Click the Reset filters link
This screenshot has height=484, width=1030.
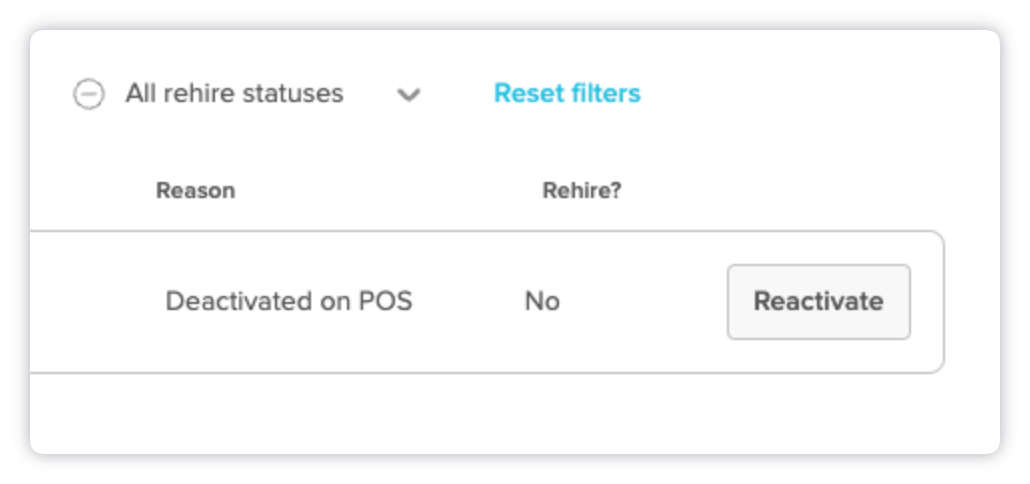click(567, 93)
